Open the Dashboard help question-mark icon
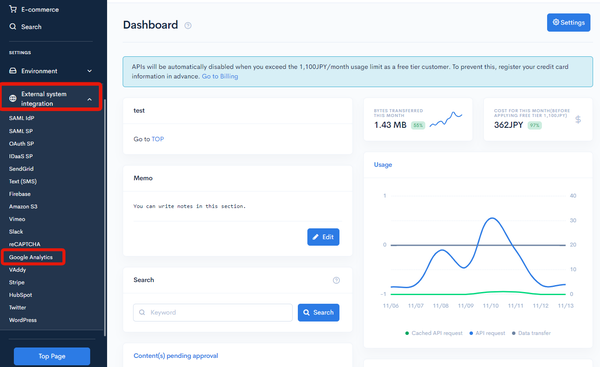 click(188, 26)
